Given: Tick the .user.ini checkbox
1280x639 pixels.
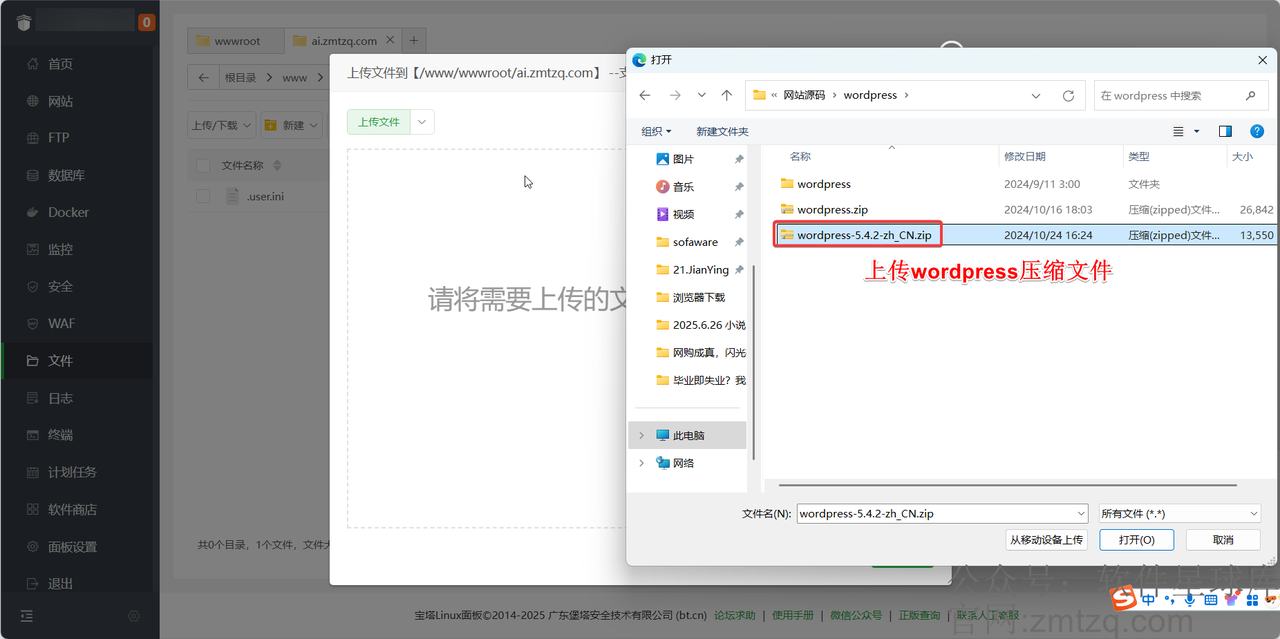Looking at the screenshot, I should click(203, 196).
